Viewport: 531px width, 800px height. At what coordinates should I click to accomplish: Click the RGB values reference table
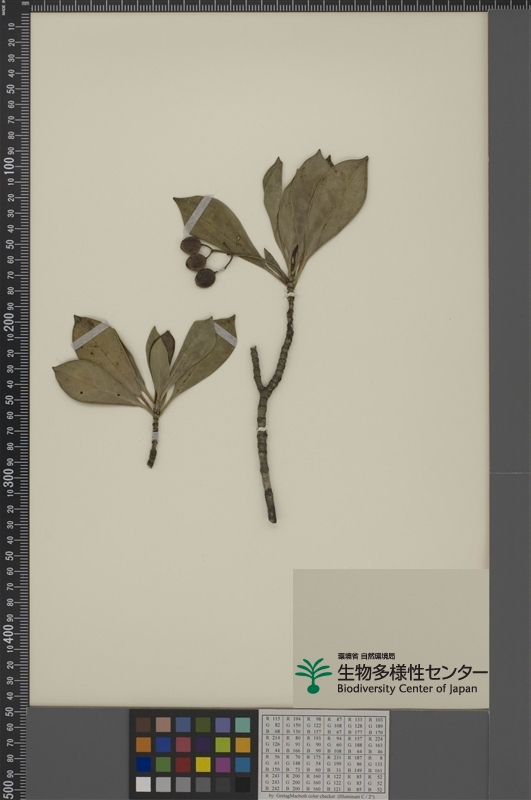point(323,754)
